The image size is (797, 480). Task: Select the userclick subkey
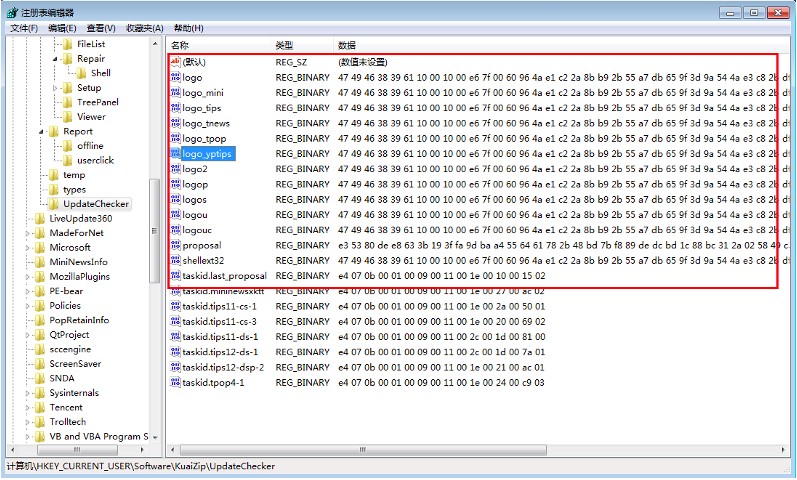point(96,161)
